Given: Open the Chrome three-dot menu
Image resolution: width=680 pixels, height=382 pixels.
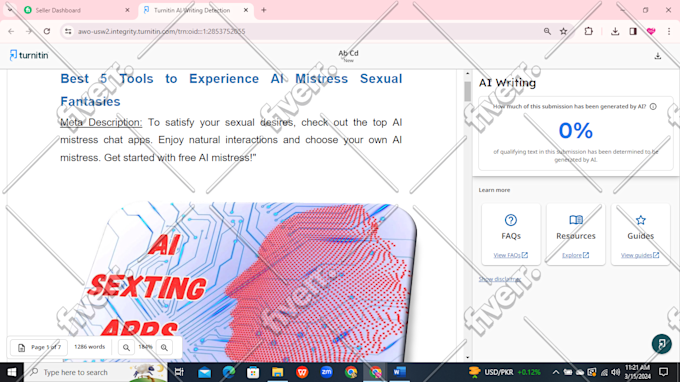Looking at the screenshot, I should [669, 31].
